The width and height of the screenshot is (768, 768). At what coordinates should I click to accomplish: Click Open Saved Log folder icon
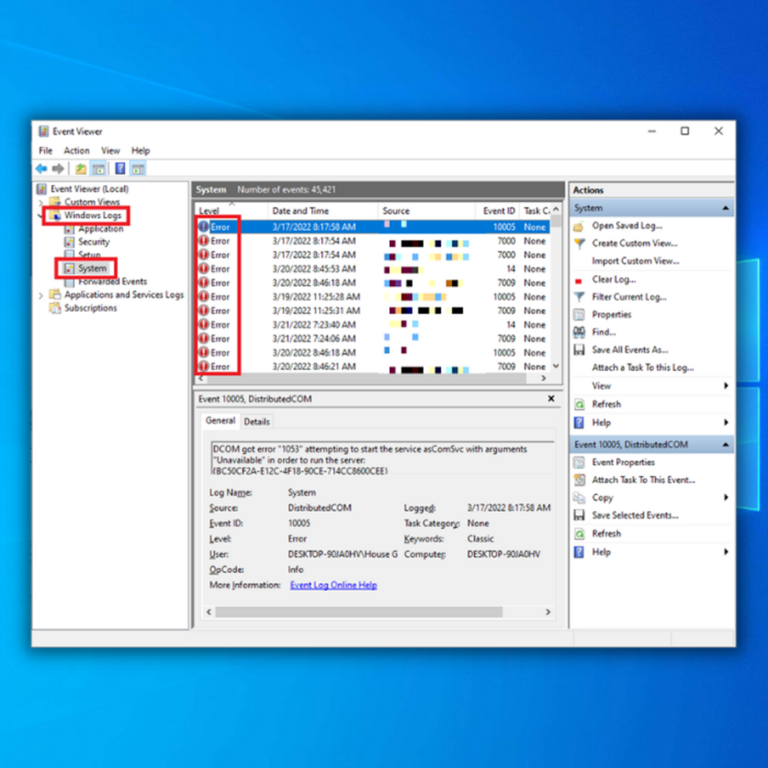point(579,226)
